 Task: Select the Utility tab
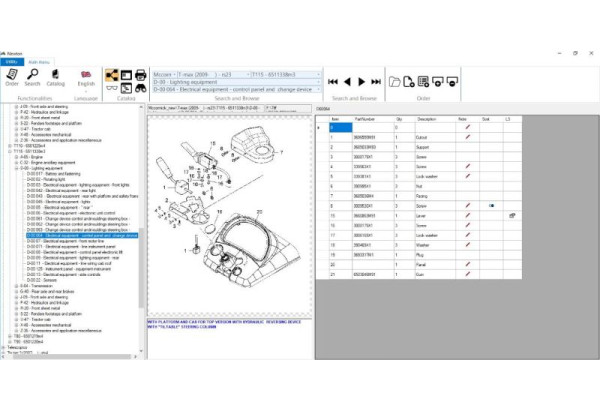(x=14, y=62)
